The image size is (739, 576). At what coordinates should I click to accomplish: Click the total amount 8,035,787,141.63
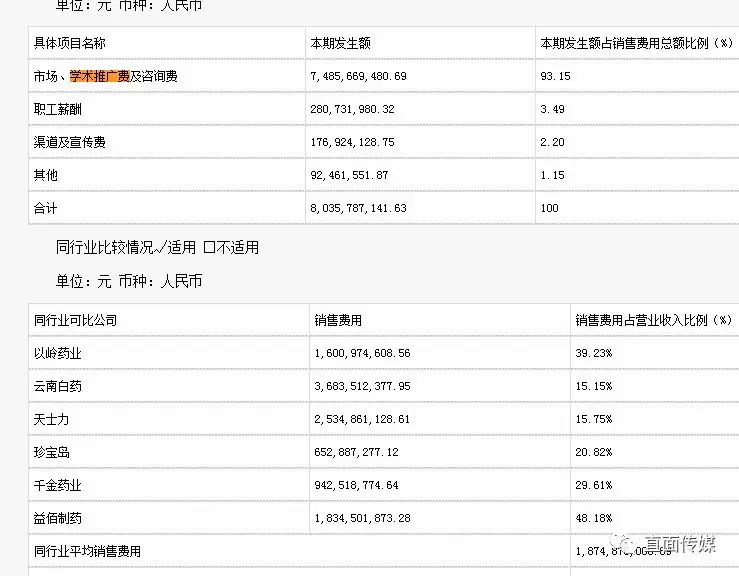358,208
